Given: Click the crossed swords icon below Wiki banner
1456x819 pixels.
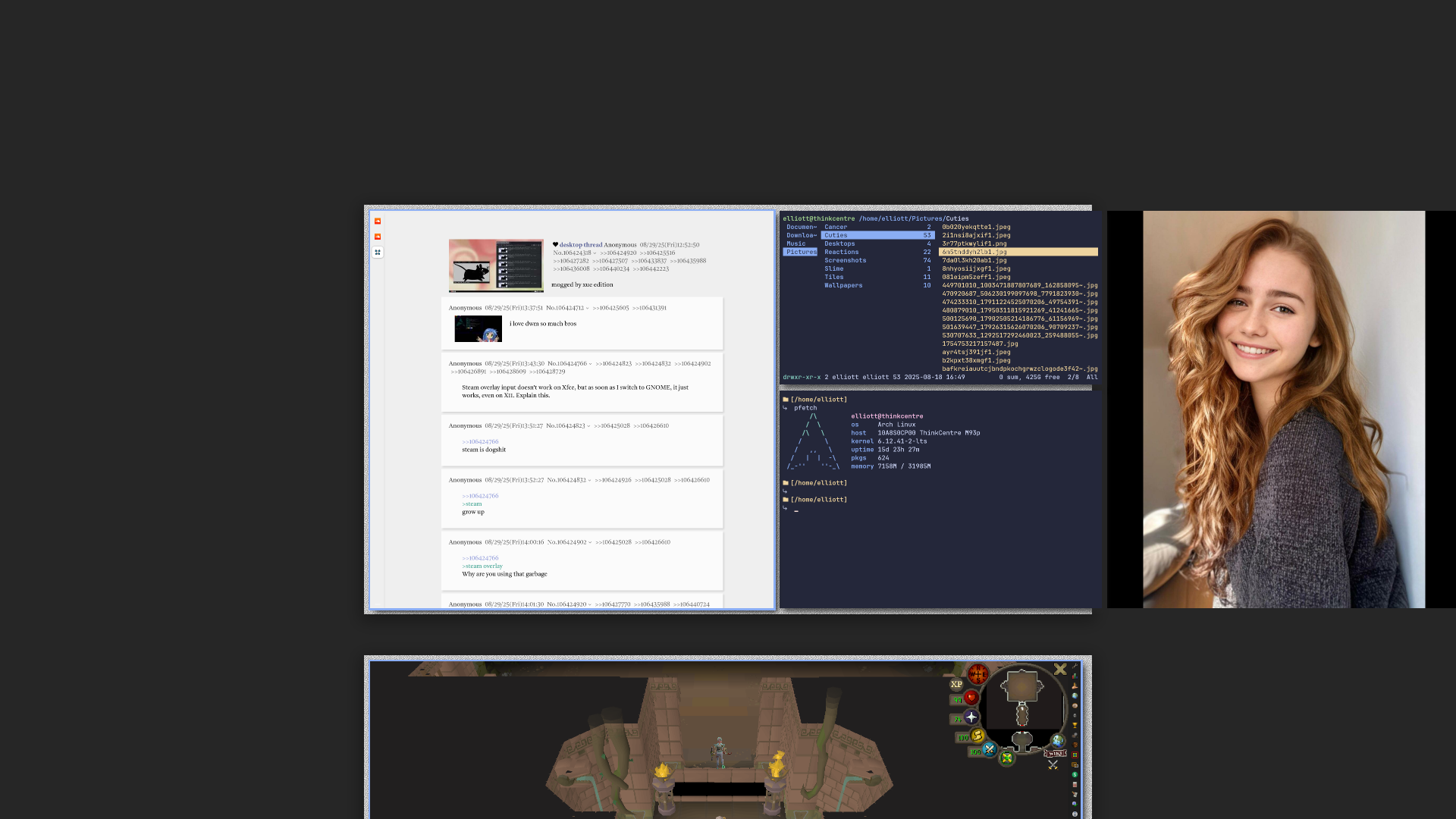Looking at the screenshot, I should pyautogui.click(x=1053, y=764).
